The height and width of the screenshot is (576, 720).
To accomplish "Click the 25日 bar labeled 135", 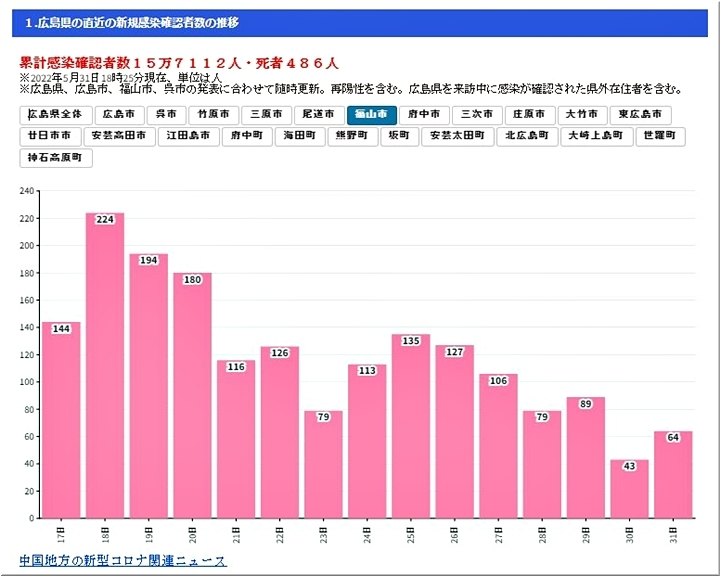I will [x=411, y=430].
